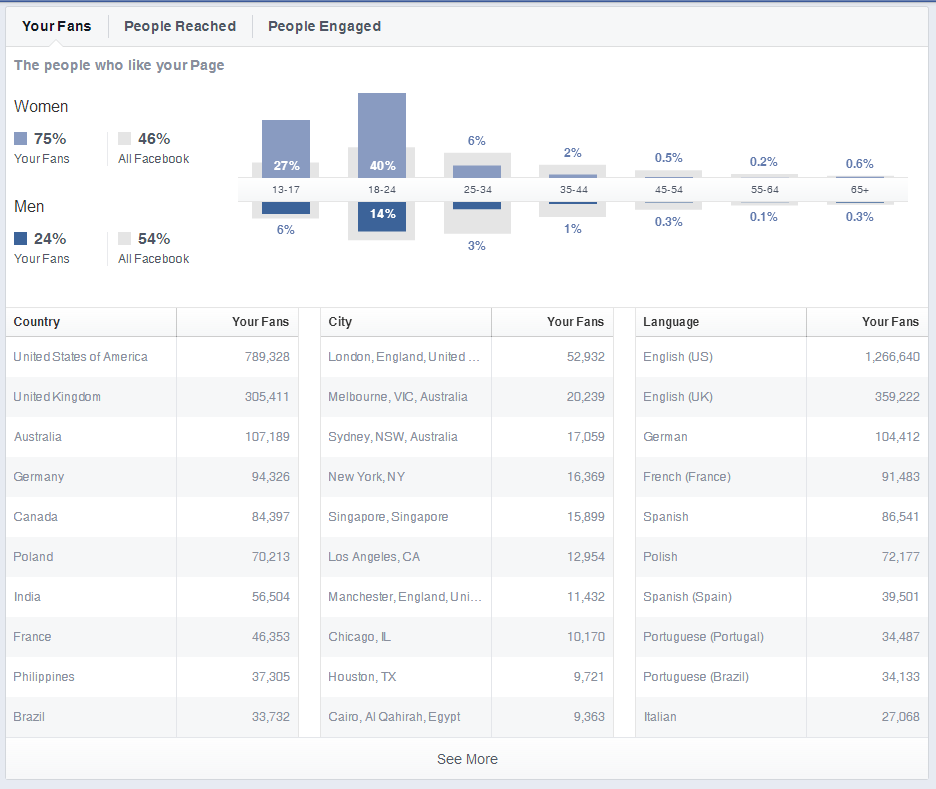Click Polish in the Language table
936x789 pixels.
click(660, 557)
